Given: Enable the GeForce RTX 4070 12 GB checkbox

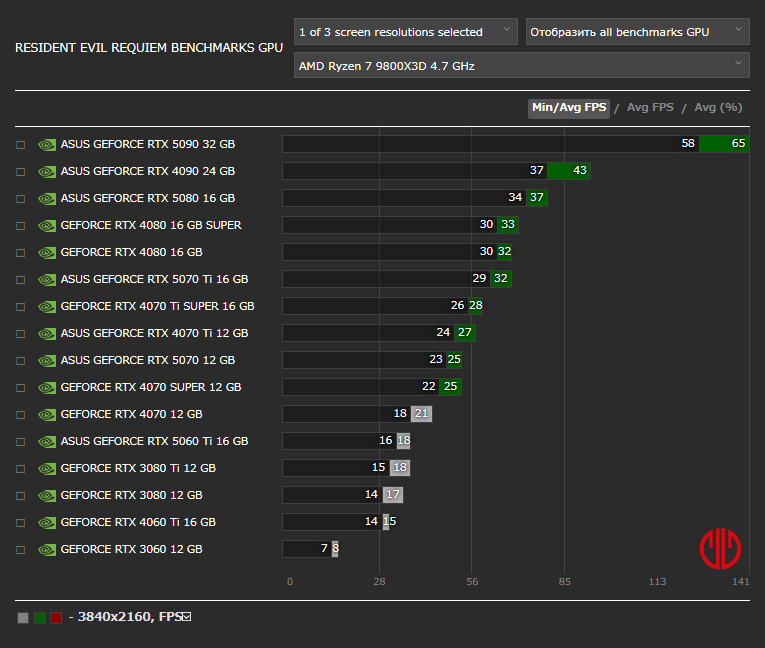Looking at the screenshot, I should [x=20, y=414].
